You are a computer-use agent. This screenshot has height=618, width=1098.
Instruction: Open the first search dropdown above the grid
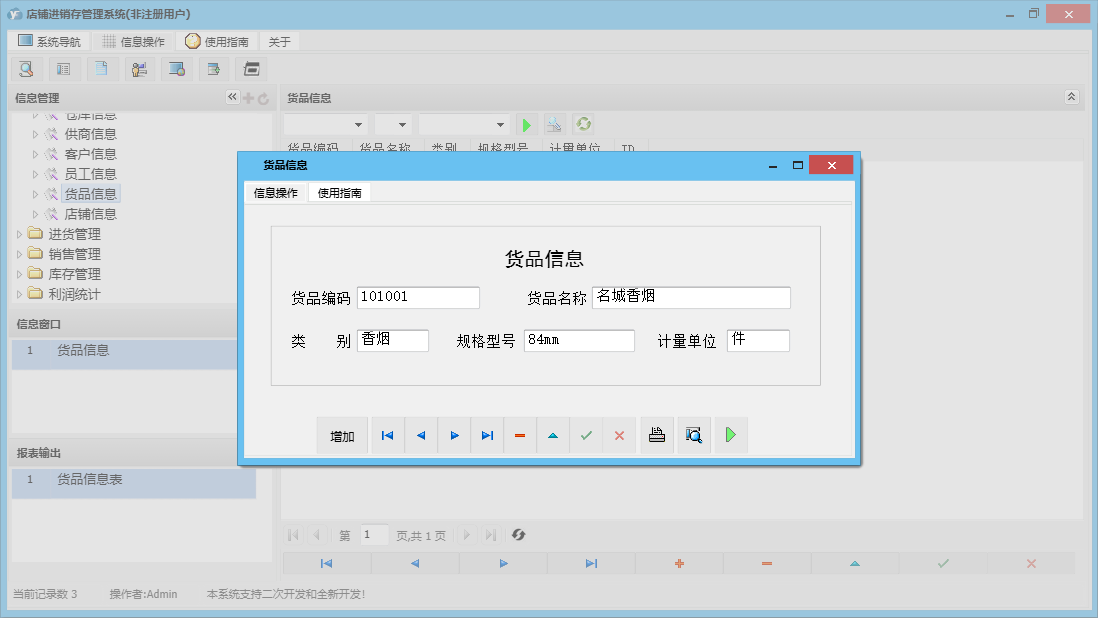(325, 123)
